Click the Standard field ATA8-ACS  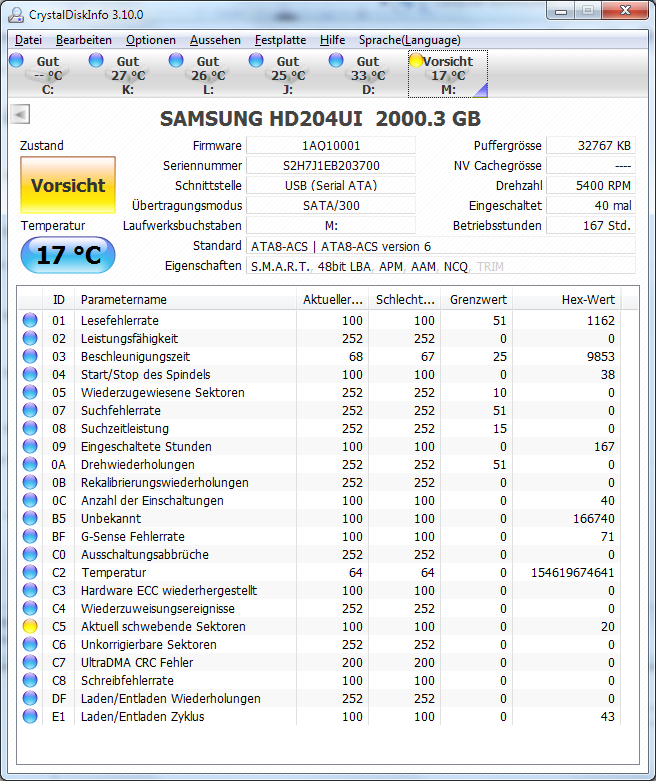coord(441,246)
